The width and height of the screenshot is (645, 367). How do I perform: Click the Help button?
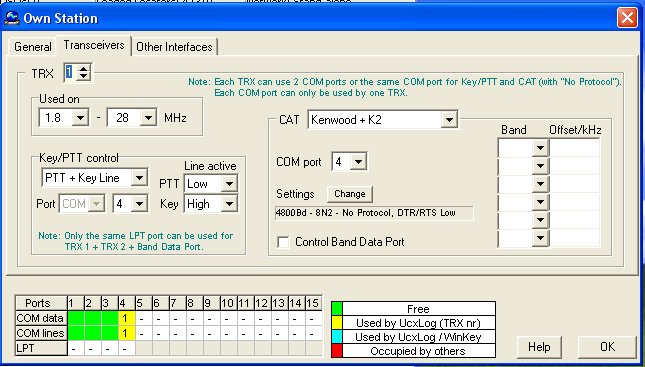tap(539, 347)
